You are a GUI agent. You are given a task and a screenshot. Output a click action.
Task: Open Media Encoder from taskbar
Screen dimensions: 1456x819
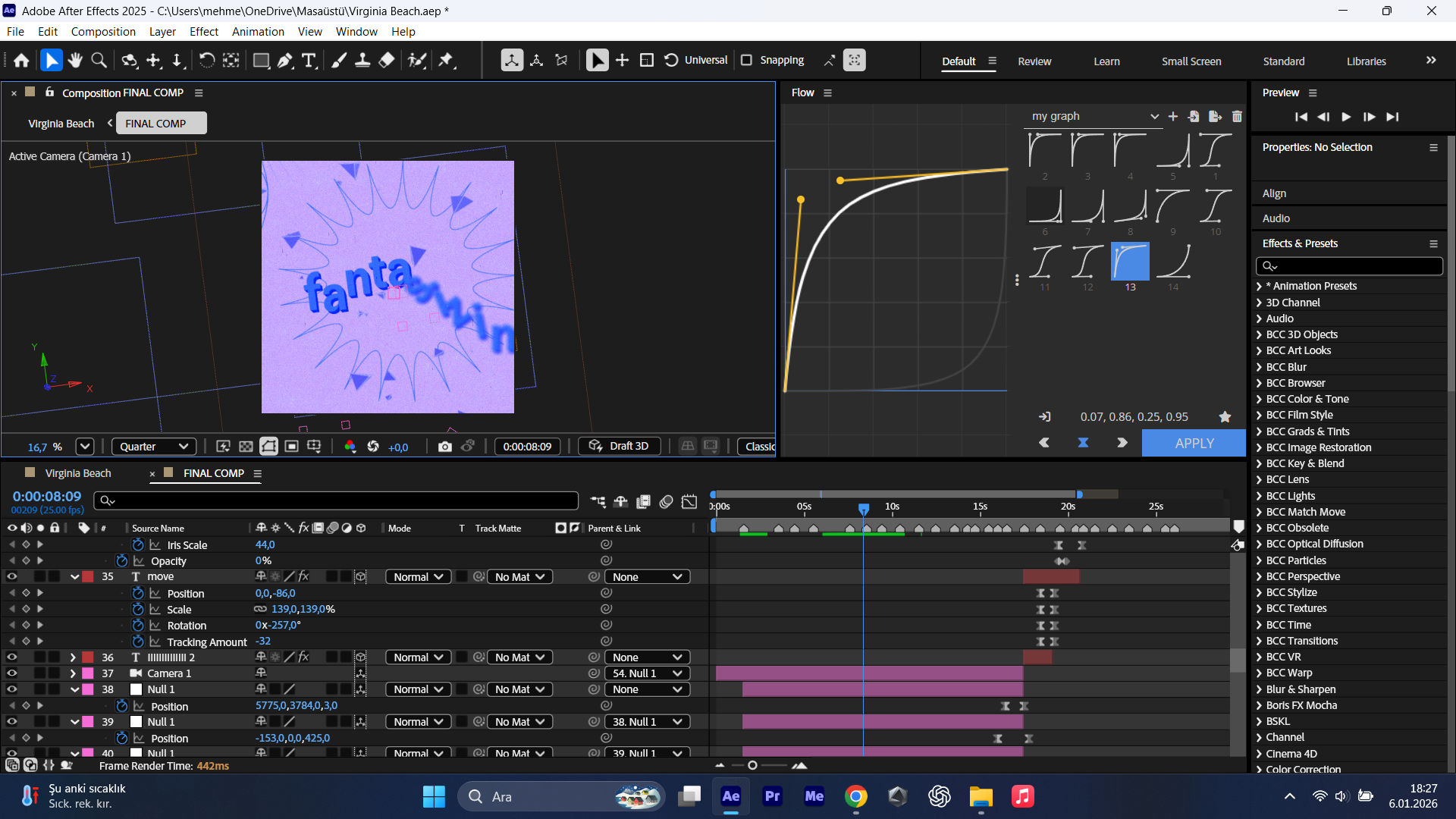tap(814, 796)
